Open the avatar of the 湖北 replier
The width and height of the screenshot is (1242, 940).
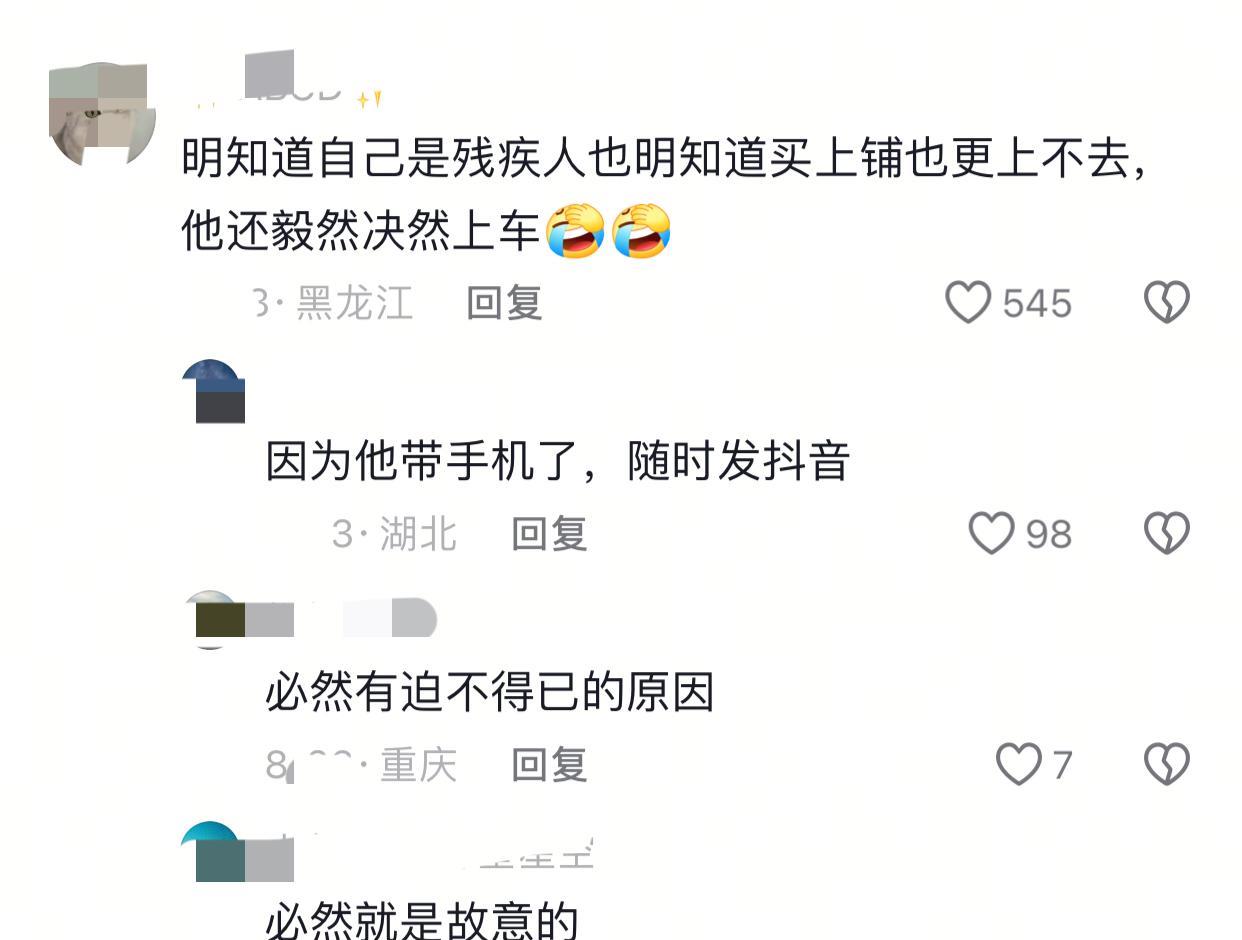point(213,391)
